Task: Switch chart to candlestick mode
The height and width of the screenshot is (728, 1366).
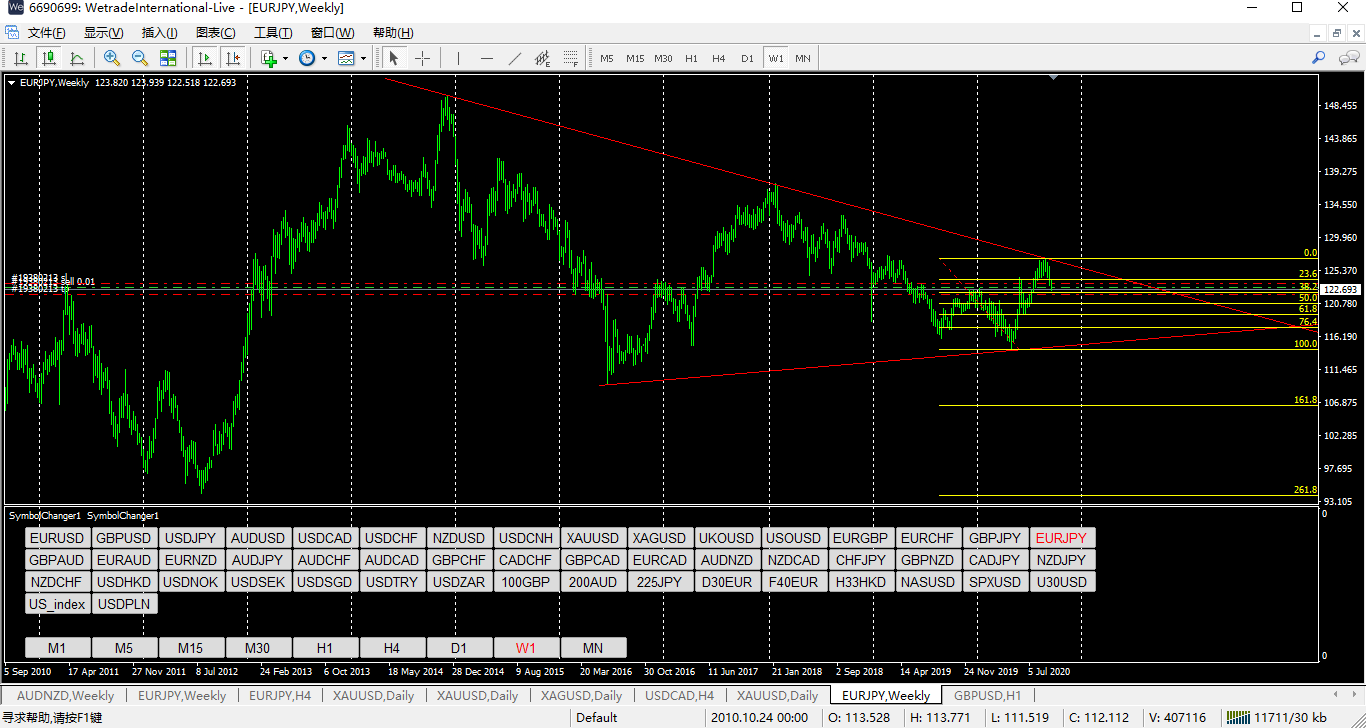Action: (48, 58)
